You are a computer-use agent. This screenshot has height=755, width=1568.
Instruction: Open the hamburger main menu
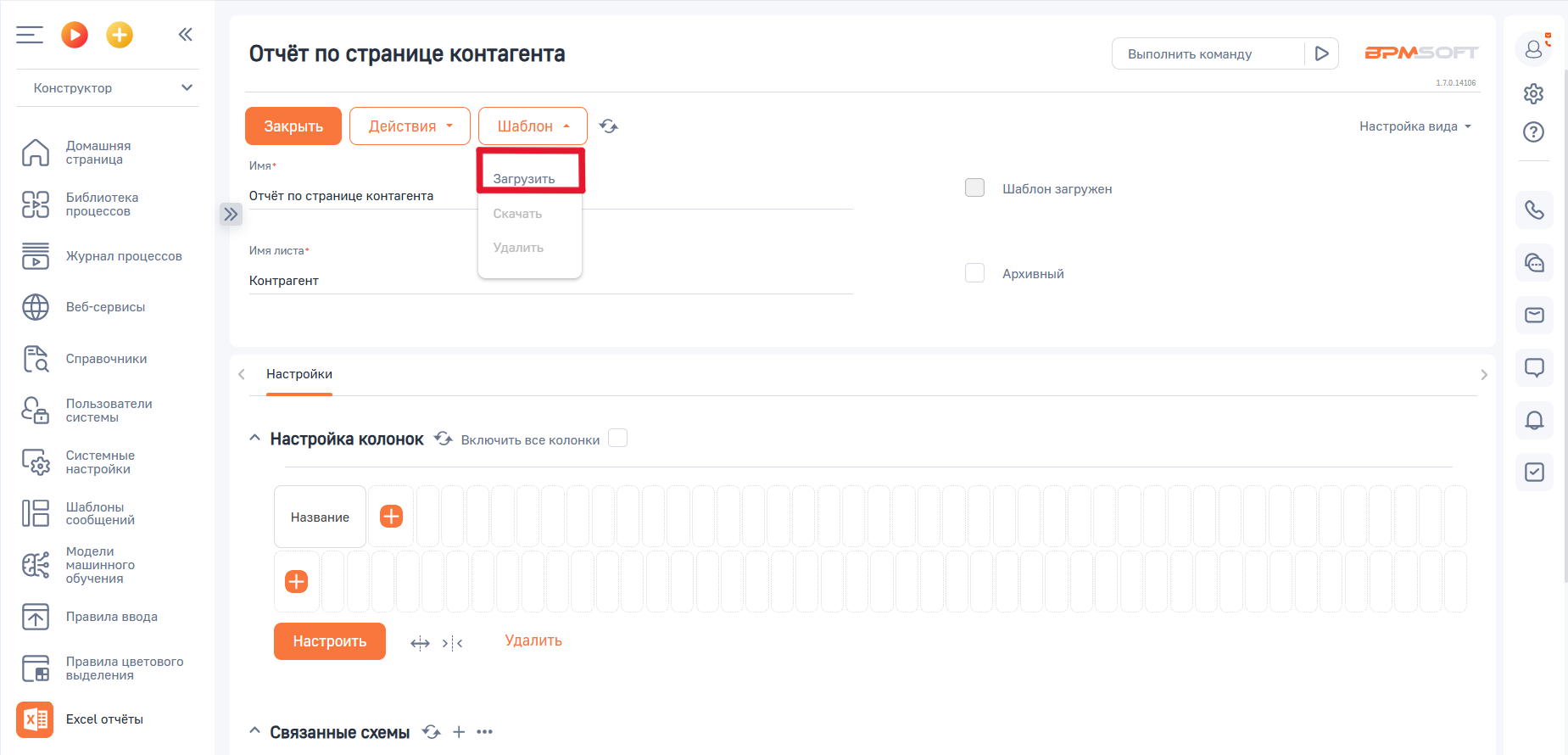30,35
